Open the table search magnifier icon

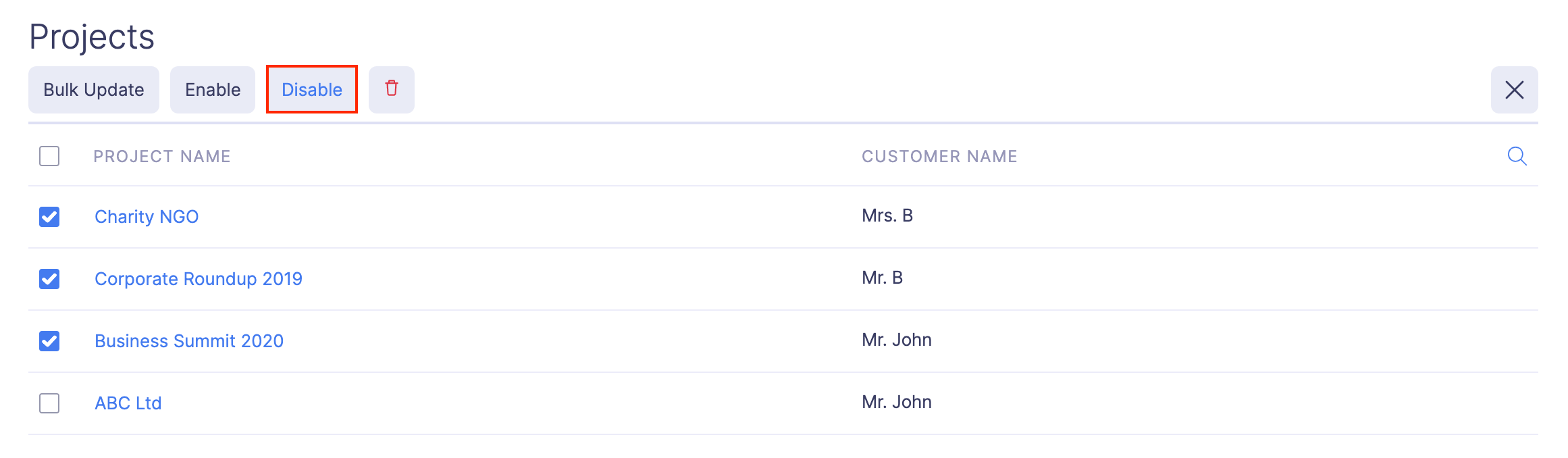click(1517, 156)
